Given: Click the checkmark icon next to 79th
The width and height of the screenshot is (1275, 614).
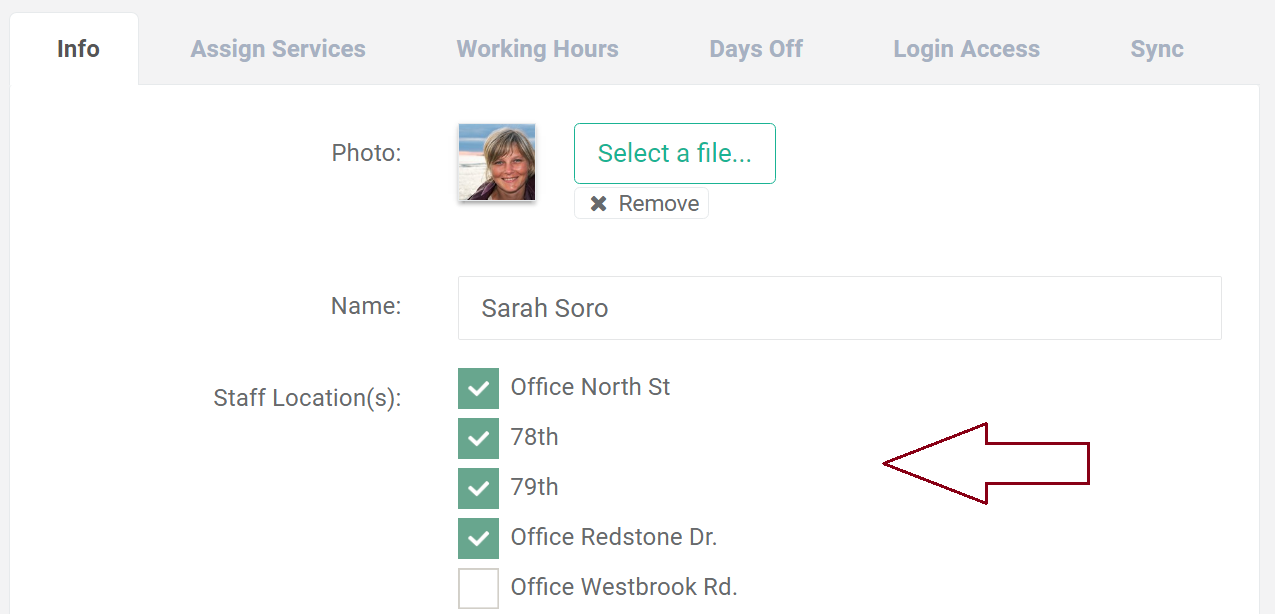Looking at the screenshot, I should tap(478, 488).
